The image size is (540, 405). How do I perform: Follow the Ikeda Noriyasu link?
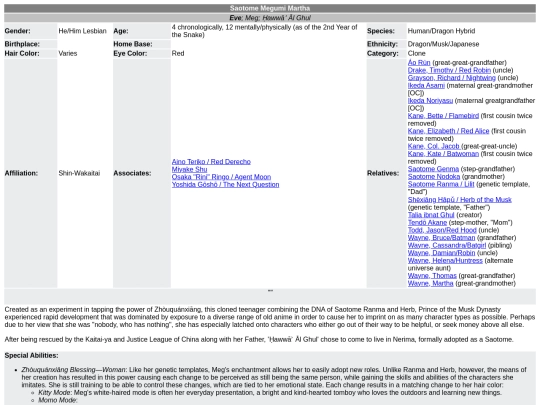pos(430,101)
